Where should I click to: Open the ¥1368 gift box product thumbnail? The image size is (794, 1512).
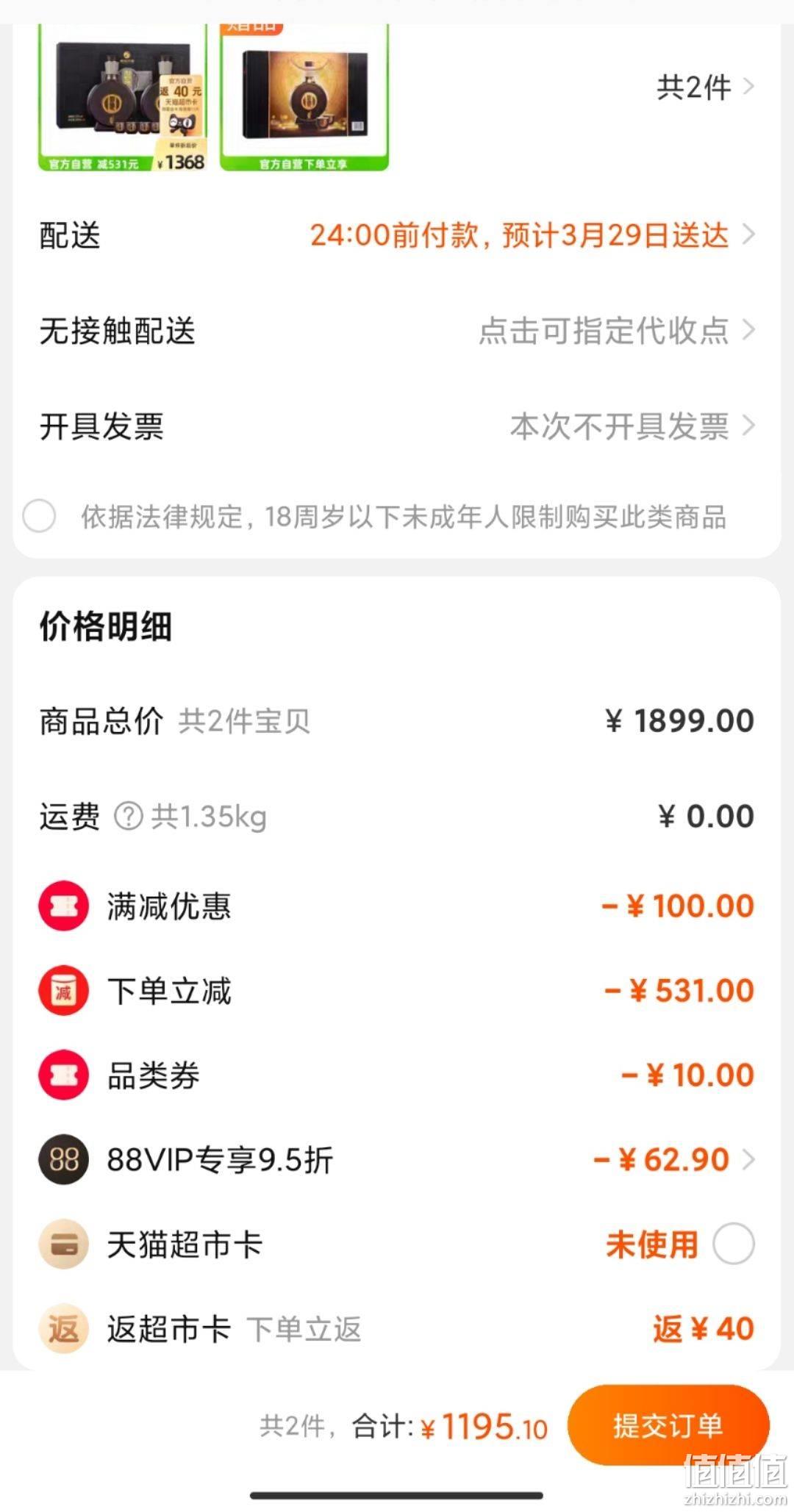click(x=123, y=98)
